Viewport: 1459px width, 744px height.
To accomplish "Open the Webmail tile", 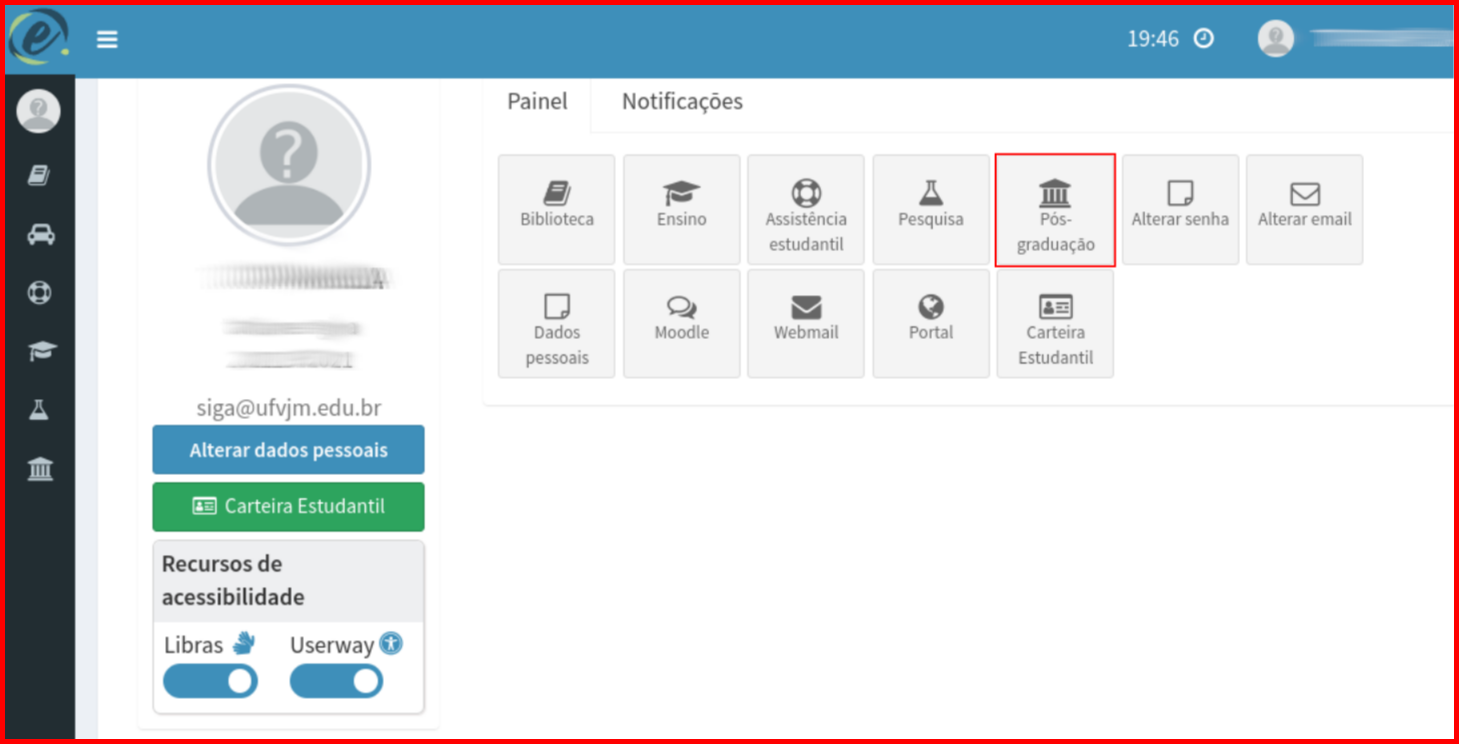I will pos(806,323).
